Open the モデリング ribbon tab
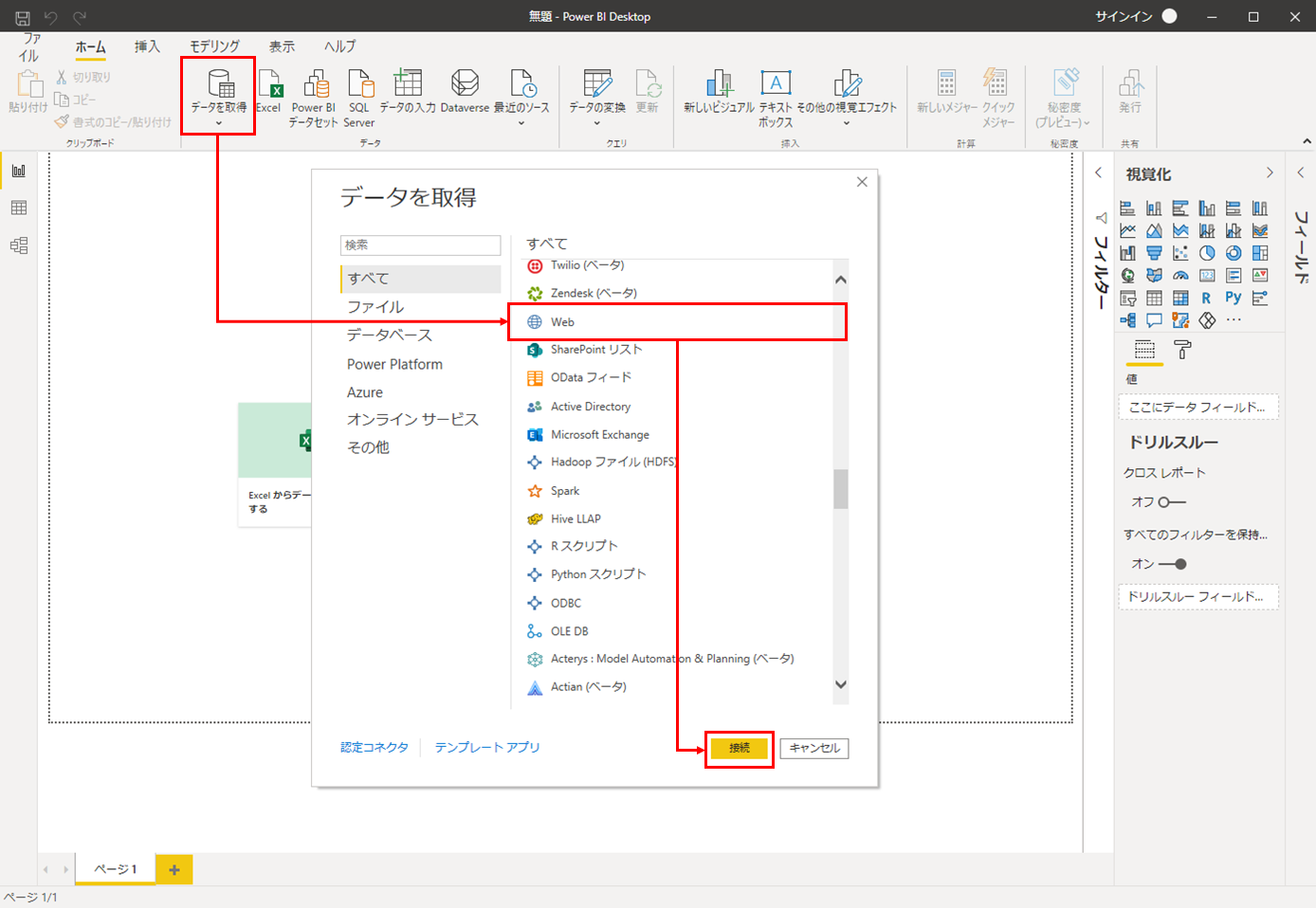1316x908 pixels. (x=214, y=46)
